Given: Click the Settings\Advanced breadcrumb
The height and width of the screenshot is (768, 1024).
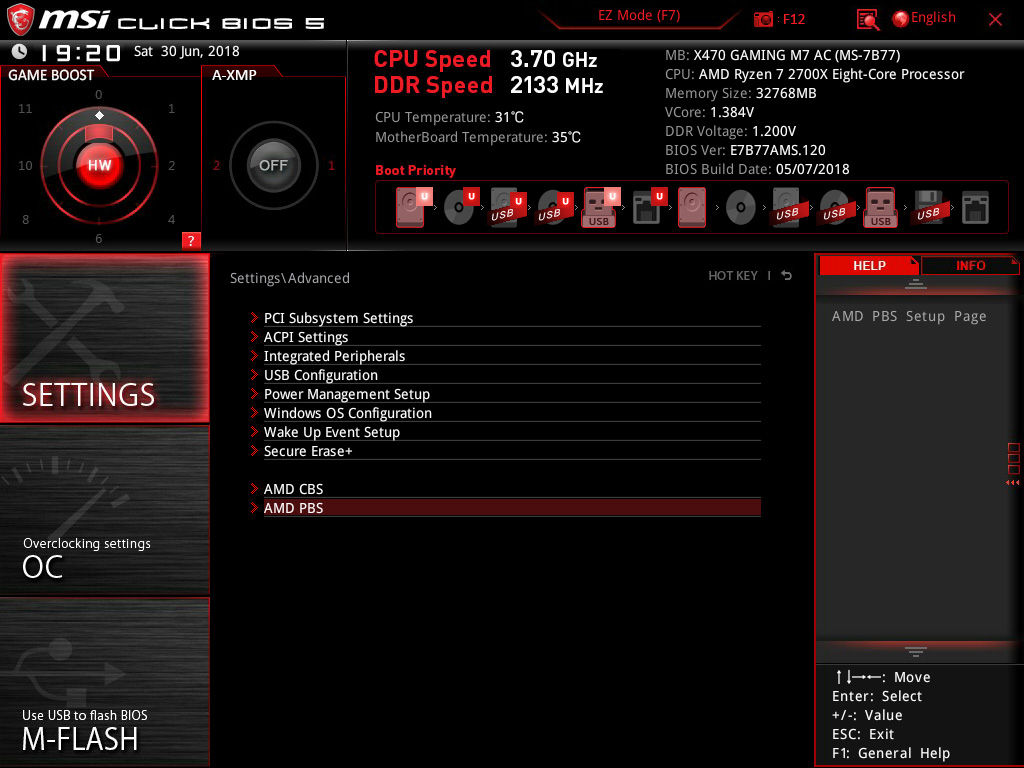Looking at the screenshot, I should click(289, 278).
